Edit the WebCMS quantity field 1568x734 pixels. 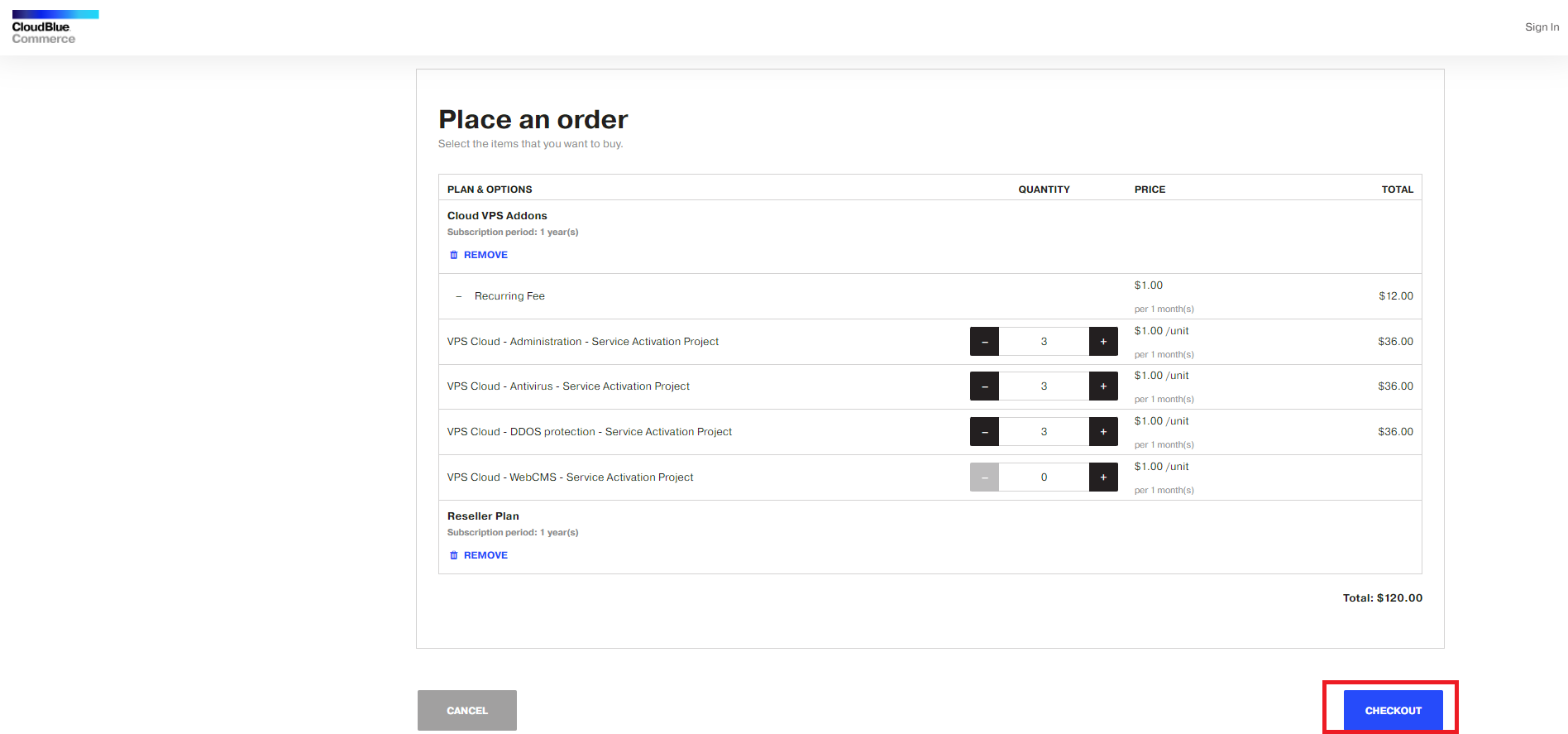1044,477
